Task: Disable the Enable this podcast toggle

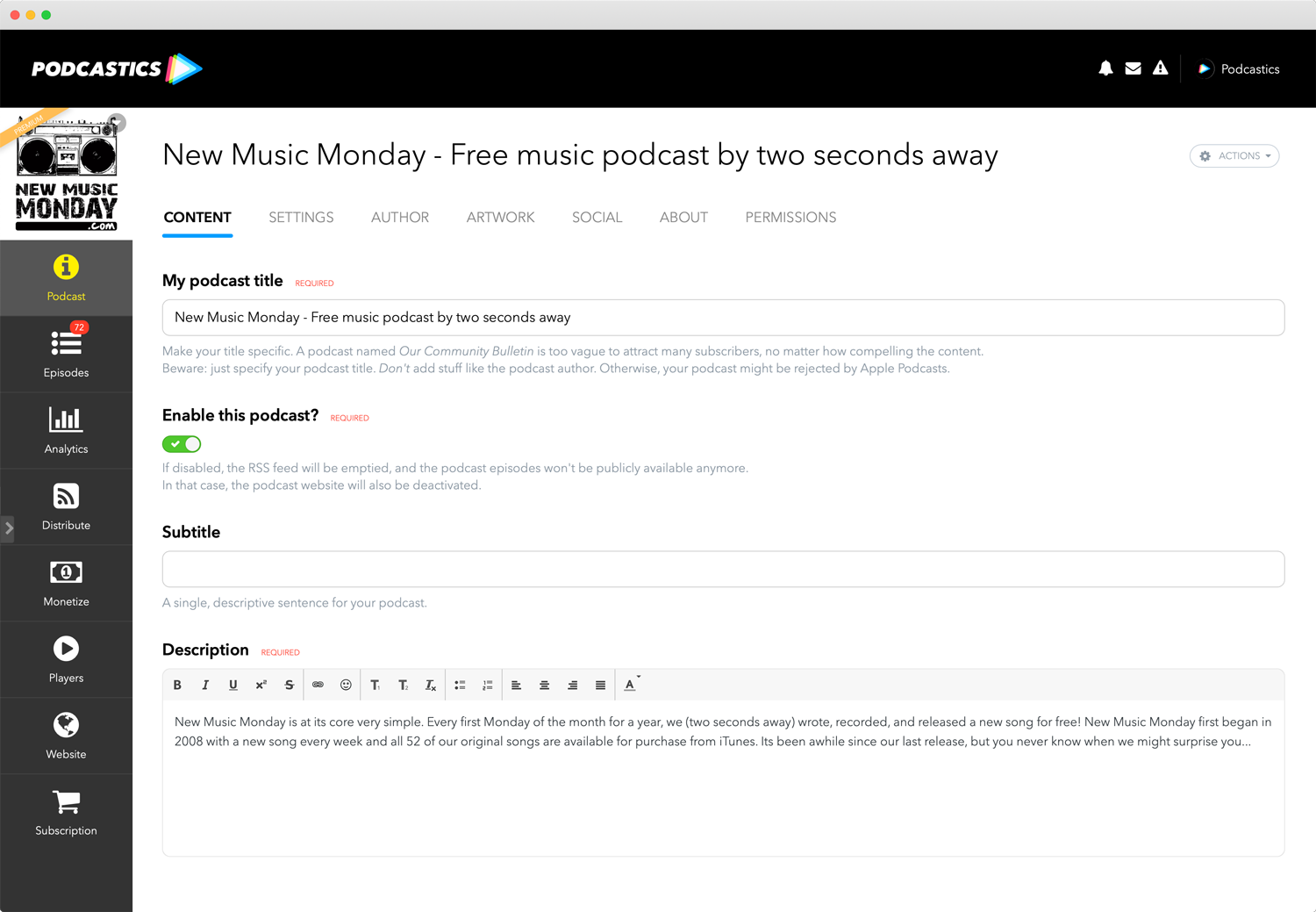Action: 182,444
